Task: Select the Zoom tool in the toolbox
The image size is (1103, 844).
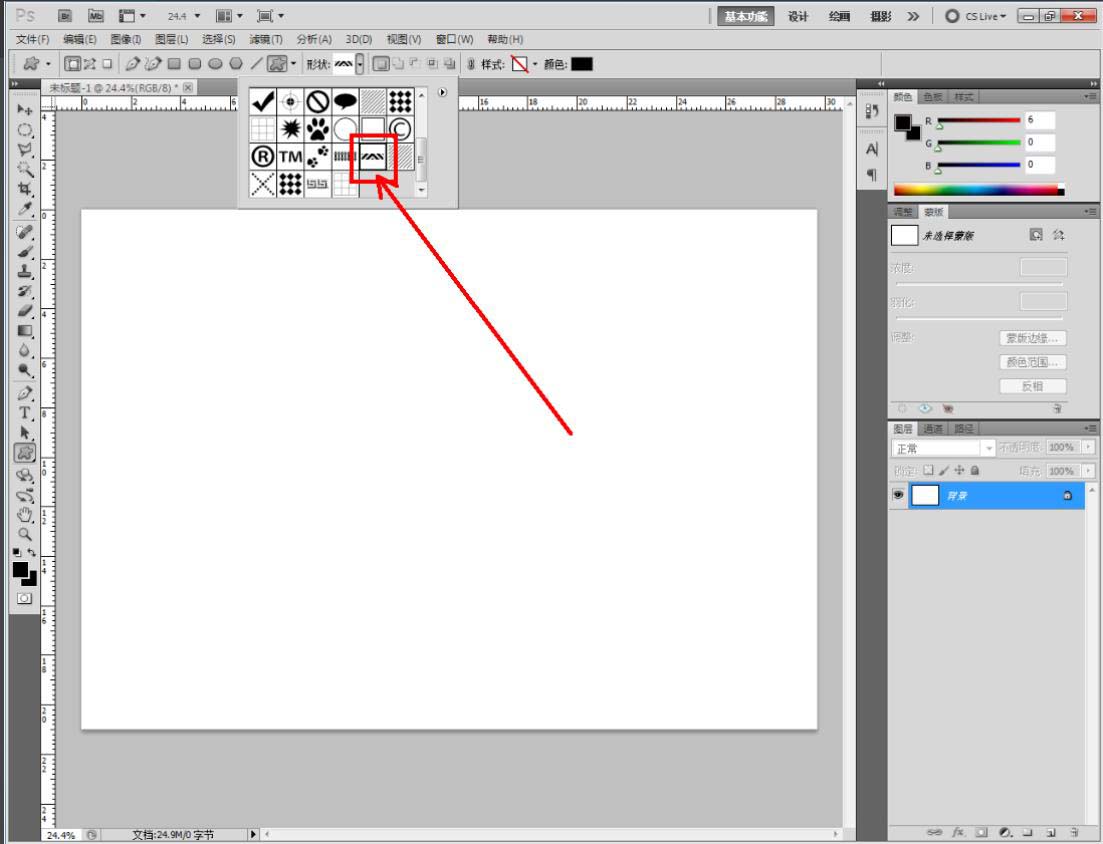Action: pos(25,535)
